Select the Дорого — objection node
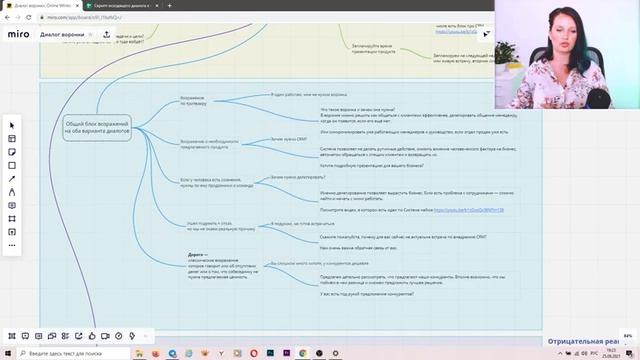Viewport: 640px width, 360px height. [x=223, y=266]
